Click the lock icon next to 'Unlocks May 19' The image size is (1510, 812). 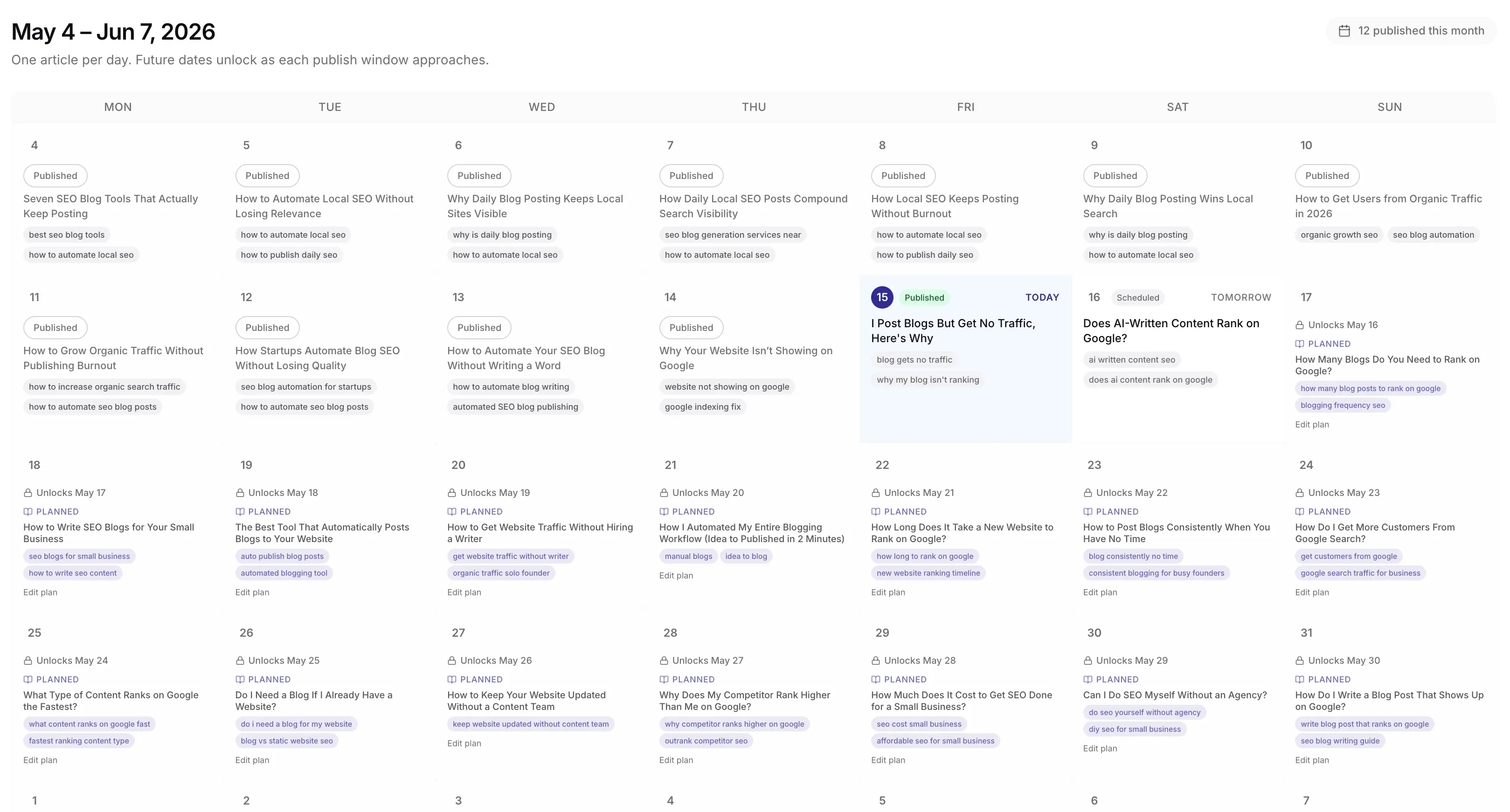click(x=451, y=493)
